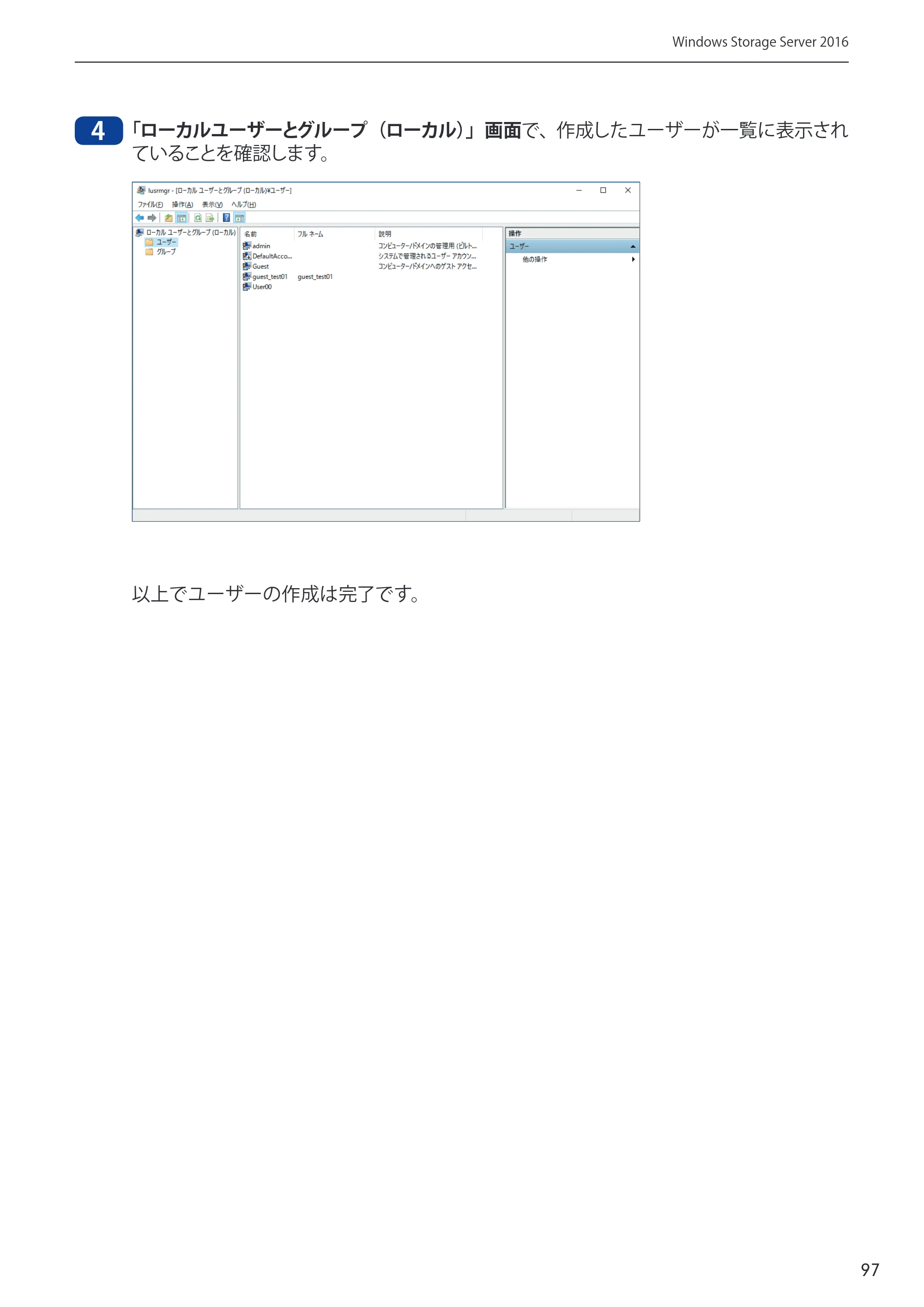The image size is (924, 1307).
Task: Expand 他の操作 submenu arrow
Action: point(633,259)
